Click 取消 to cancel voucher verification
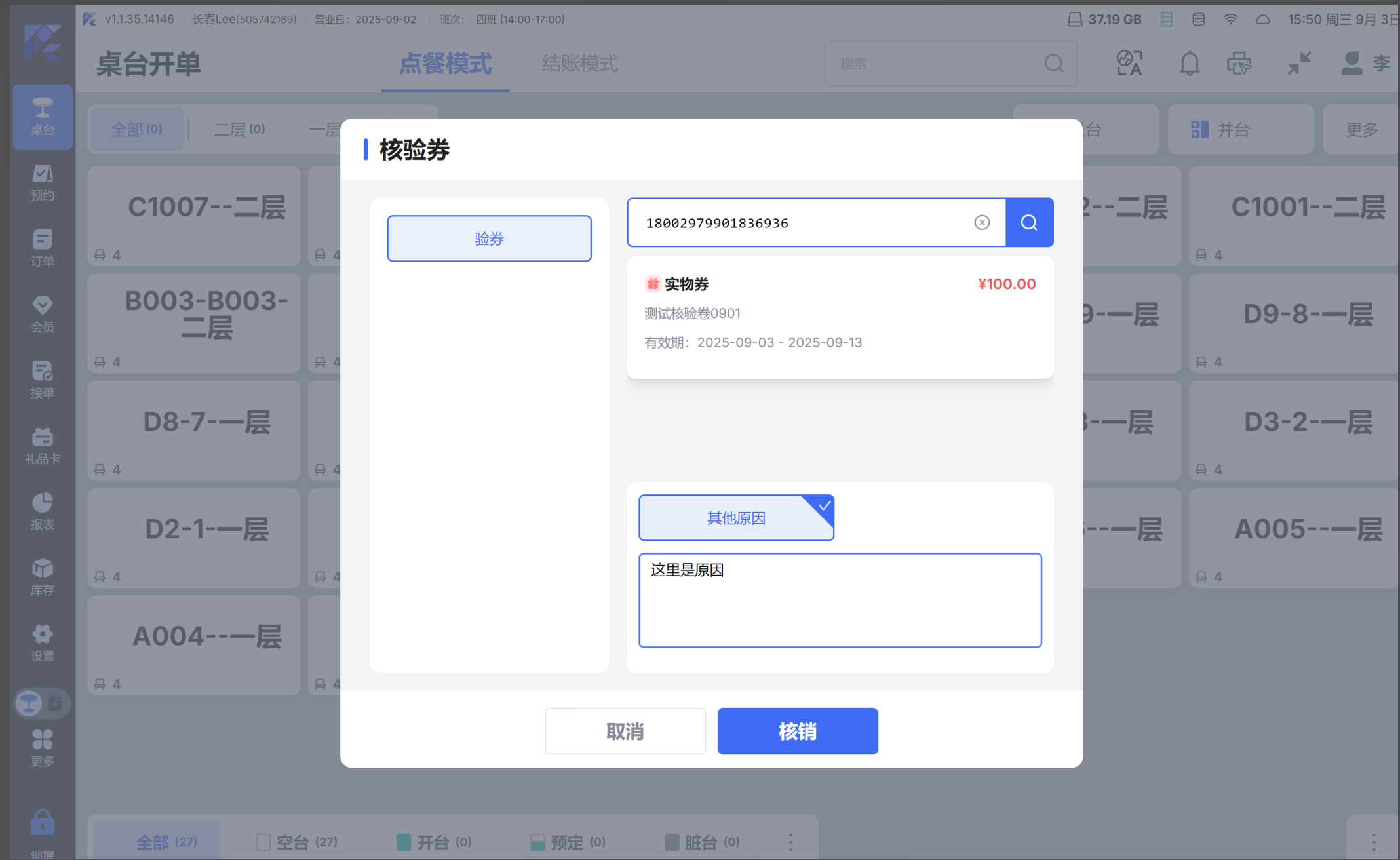 (x=625, y=731)
